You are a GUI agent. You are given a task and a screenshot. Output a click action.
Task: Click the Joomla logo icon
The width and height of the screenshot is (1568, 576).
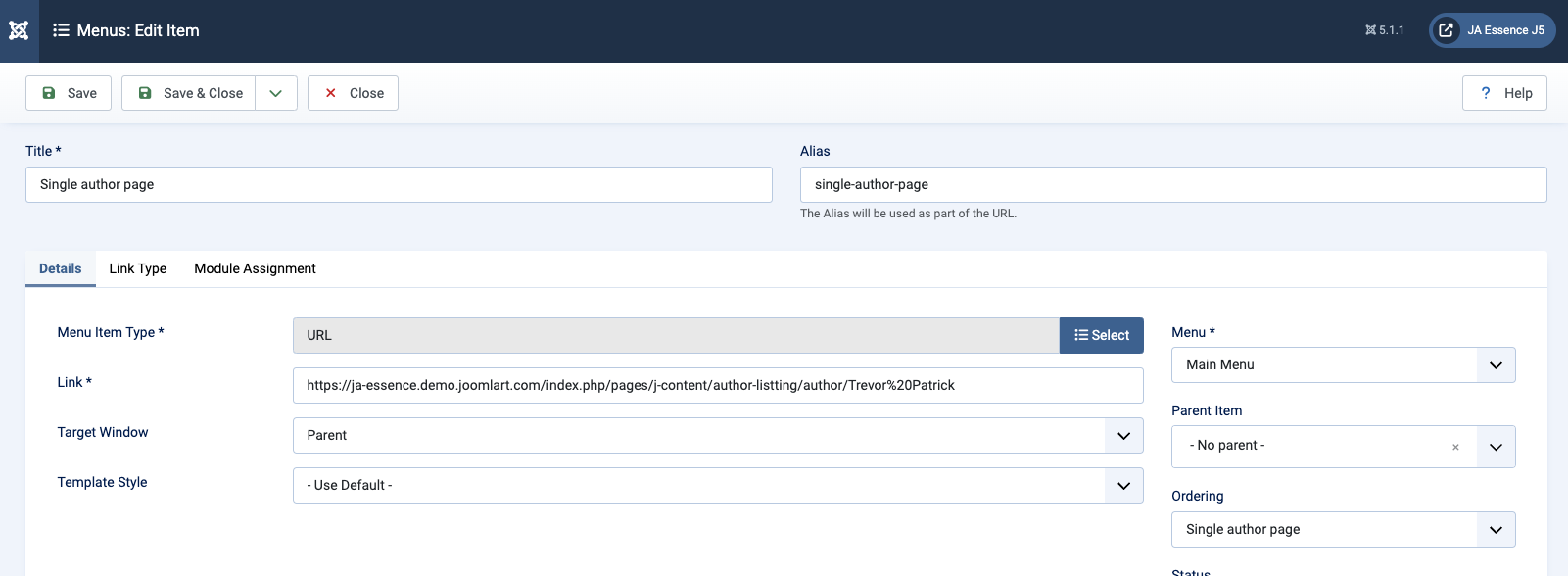pos(19,30)
